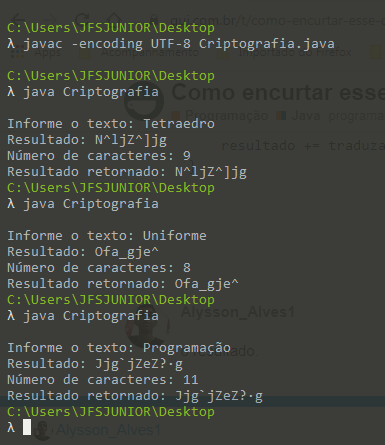The image size is (385, 445).
Task: Click the 'Informe o texto: Uniforme' line
Action: [x=107, y=236]
